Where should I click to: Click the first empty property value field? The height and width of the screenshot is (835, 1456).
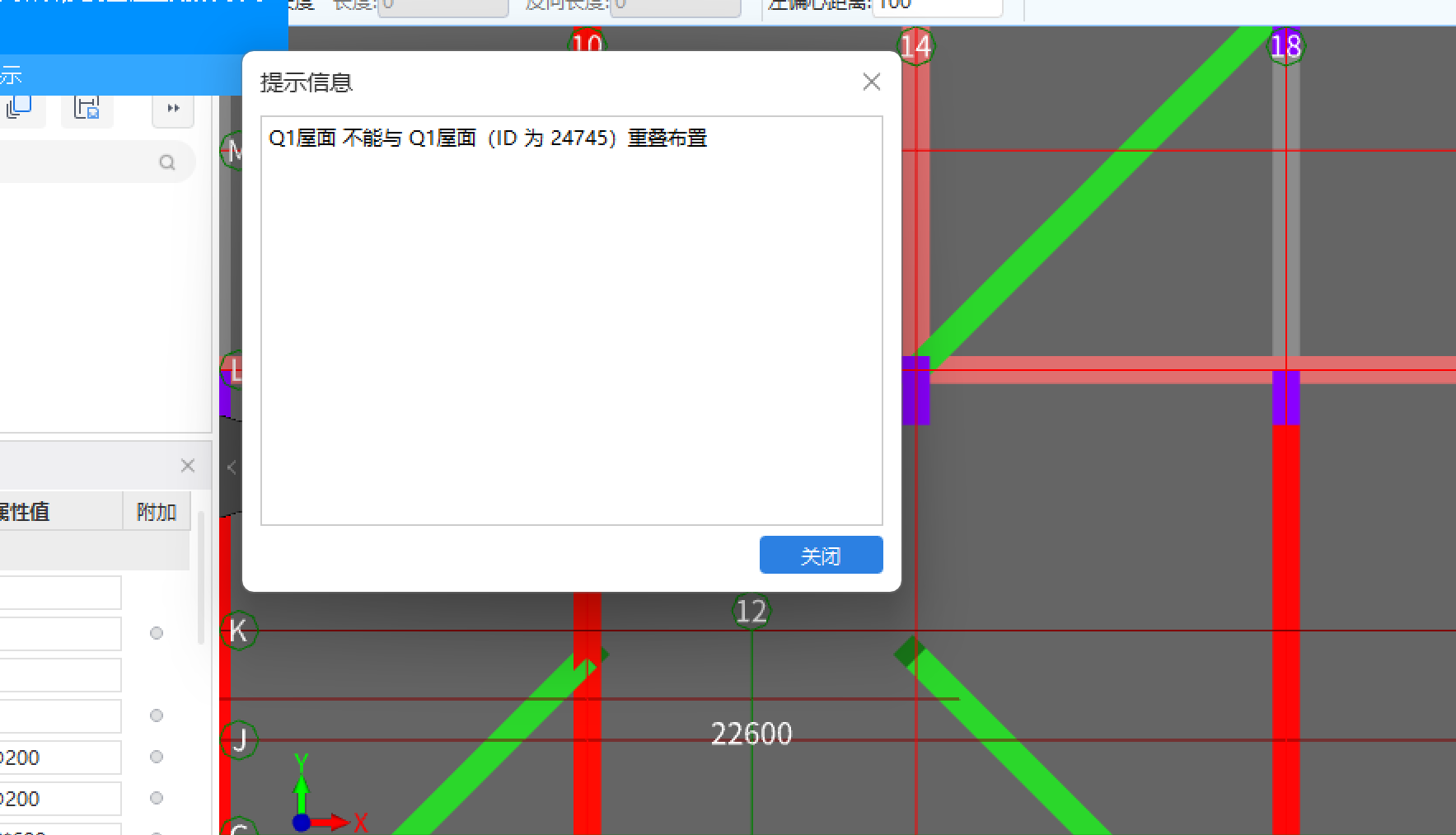[60, 593]
